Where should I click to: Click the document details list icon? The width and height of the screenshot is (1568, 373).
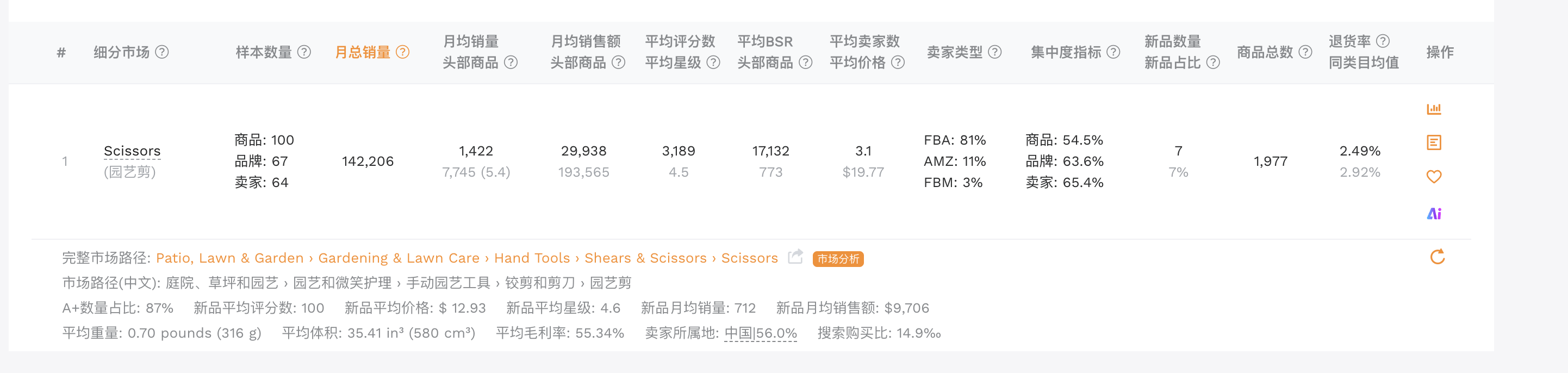click(1434, 143)
